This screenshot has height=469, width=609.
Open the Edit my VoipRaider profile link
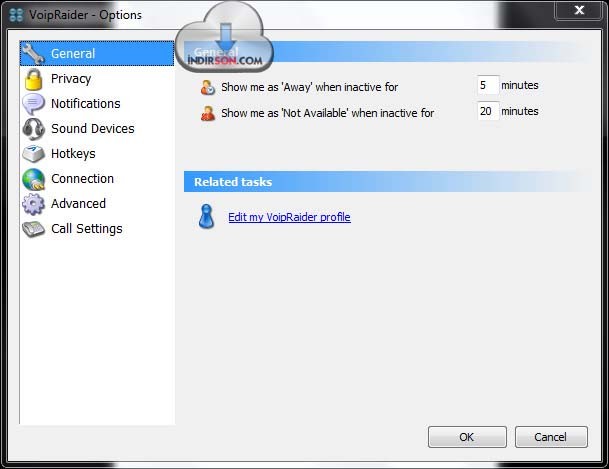point(289,217)
